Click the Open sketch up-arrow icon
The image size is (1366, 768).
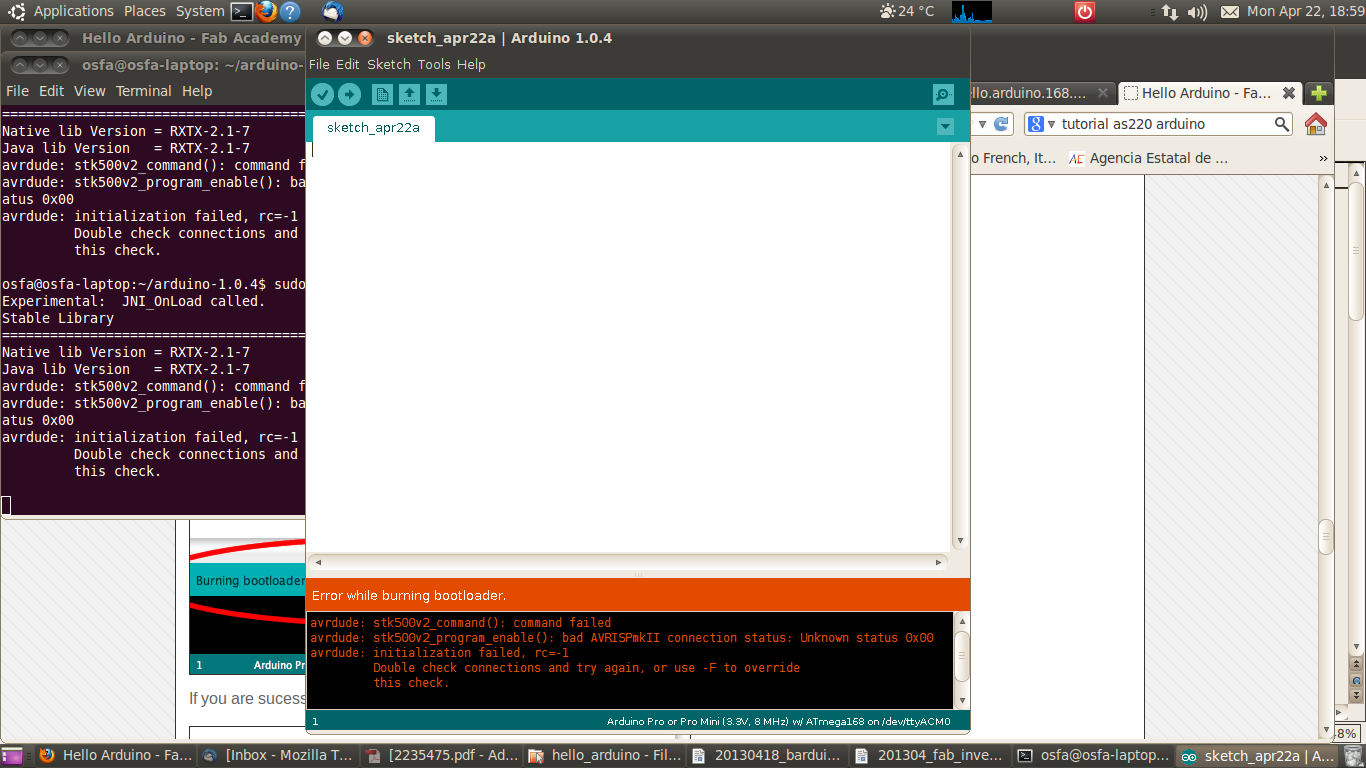coord(409,94)
